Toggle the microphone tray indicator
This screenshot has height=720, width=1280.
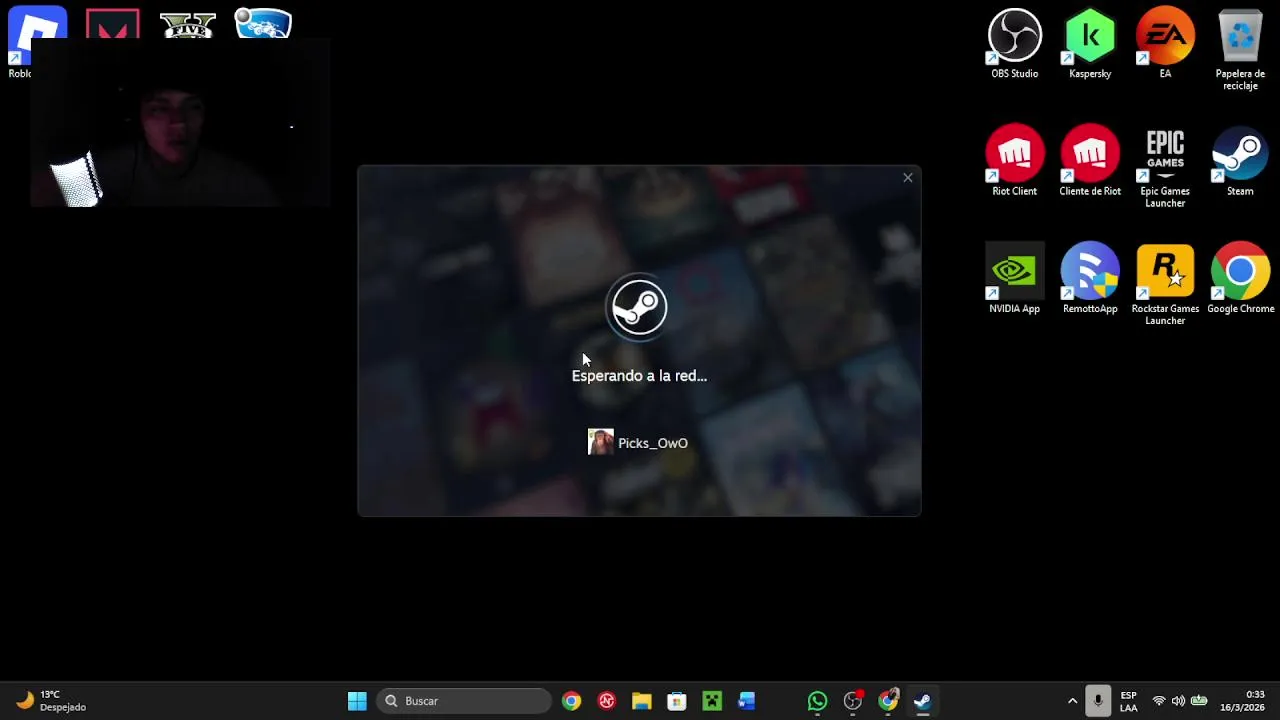coord(1098,701)
